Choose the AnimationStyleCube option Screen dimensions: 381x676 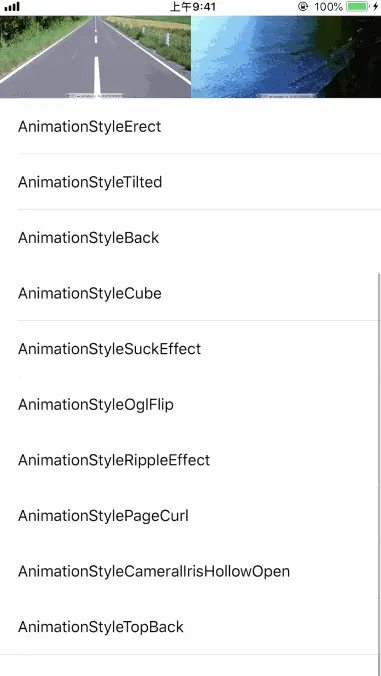[x=190, y=293]
